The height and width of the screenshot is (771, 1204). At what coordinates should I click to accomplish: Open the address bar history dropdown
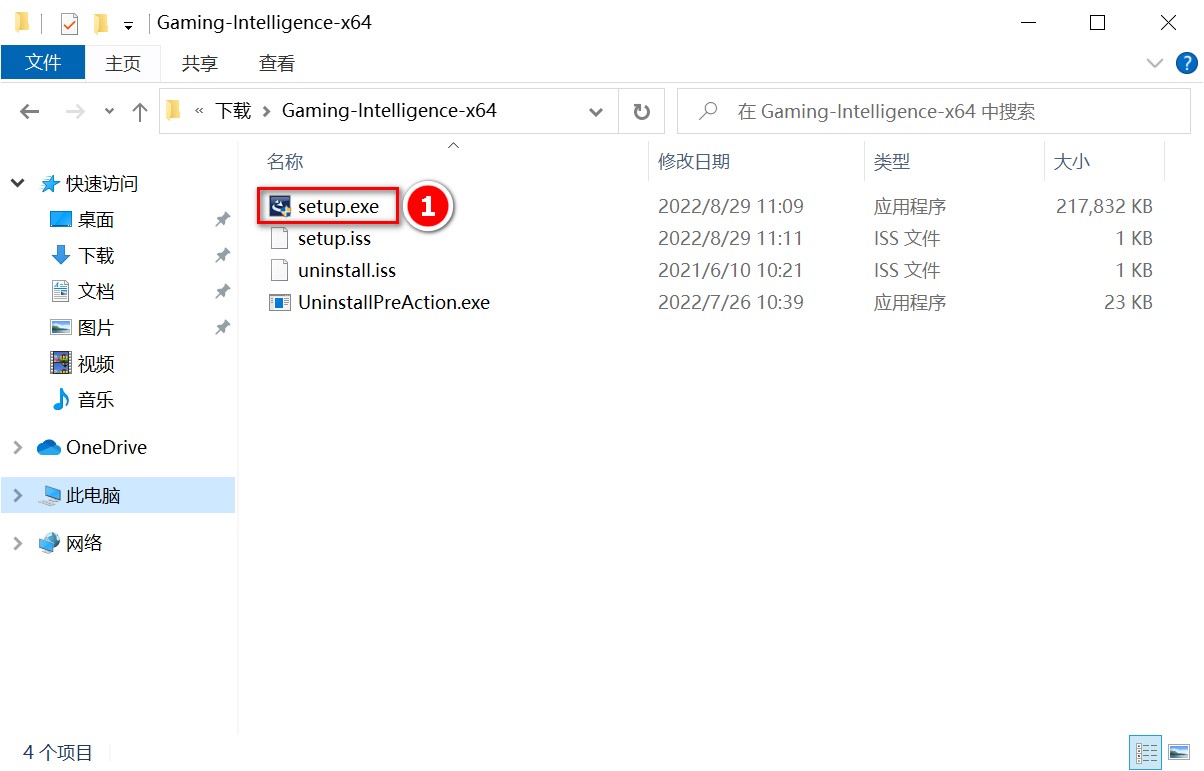(596, 112)
